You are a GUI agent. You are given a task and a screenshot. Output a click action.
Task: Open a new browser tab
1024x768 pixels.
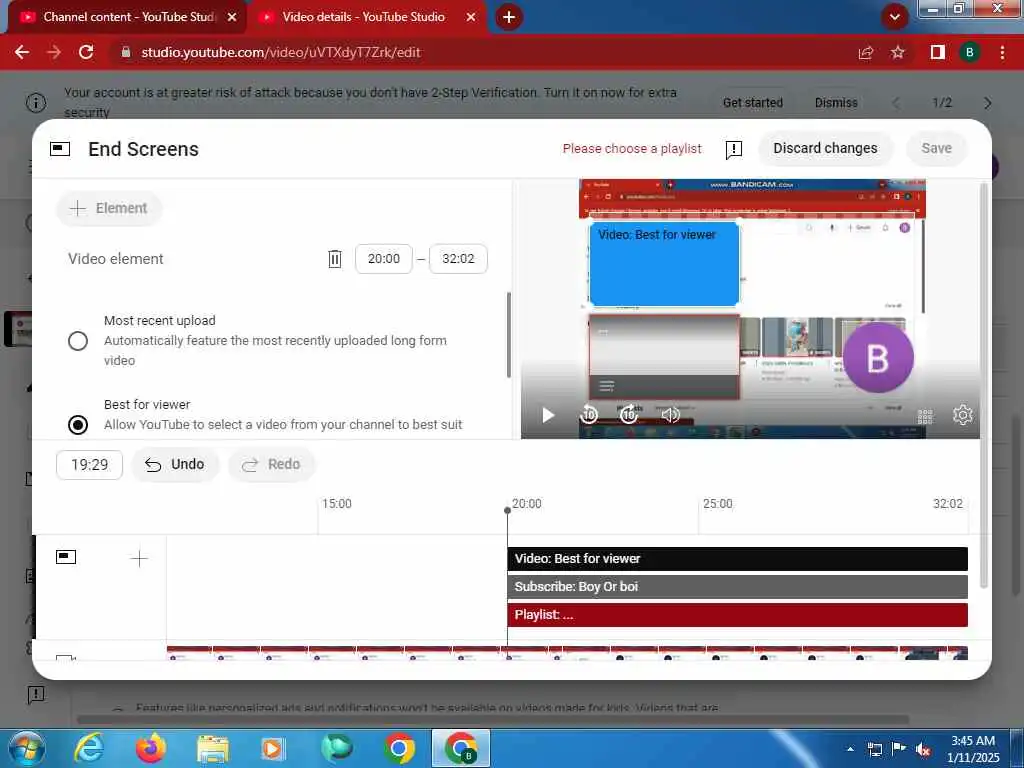[x=509, y=17]
